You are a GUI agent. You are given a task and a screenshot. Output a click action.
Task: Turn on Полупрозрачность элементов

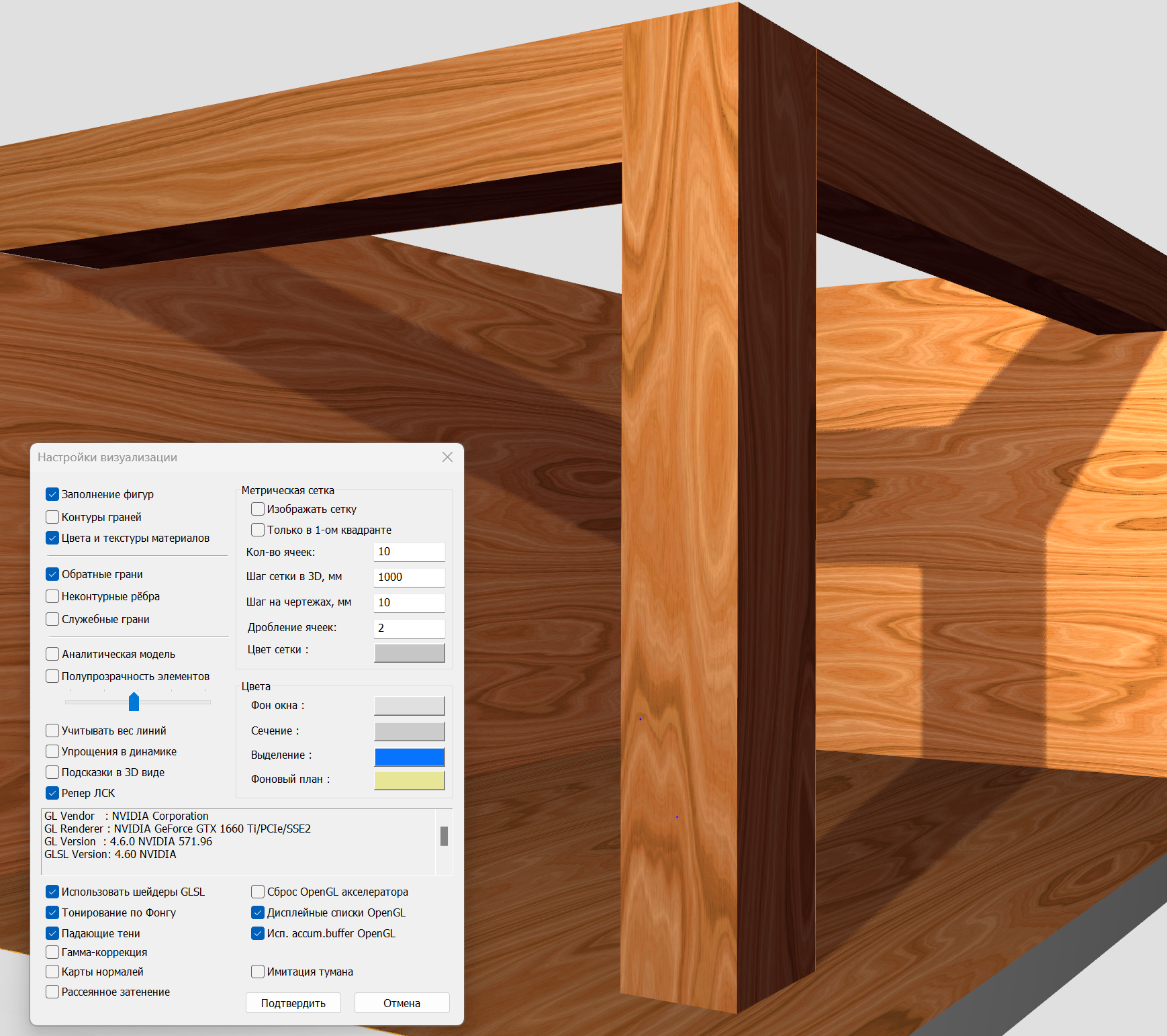point(52,676)
